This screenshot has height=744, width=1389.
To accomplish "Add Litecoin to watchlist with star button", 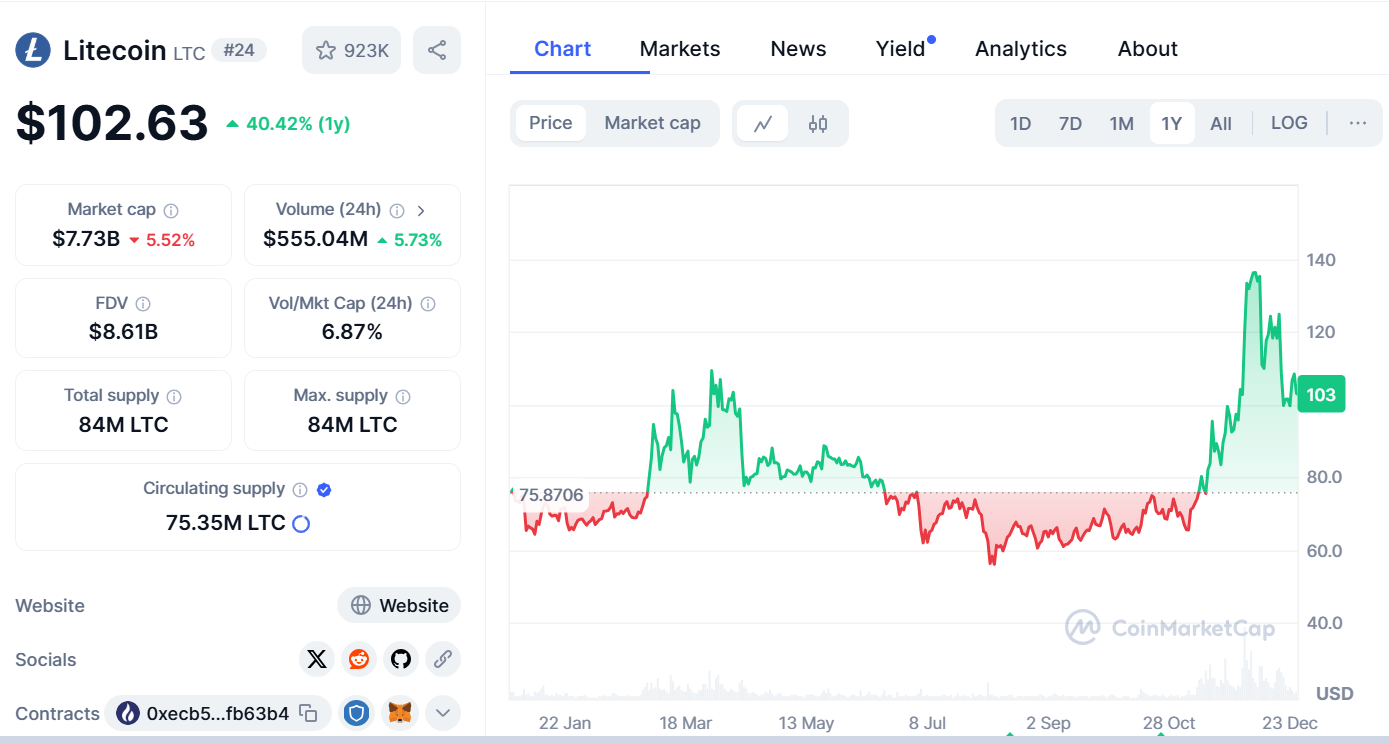I will [x=351, y=50].
